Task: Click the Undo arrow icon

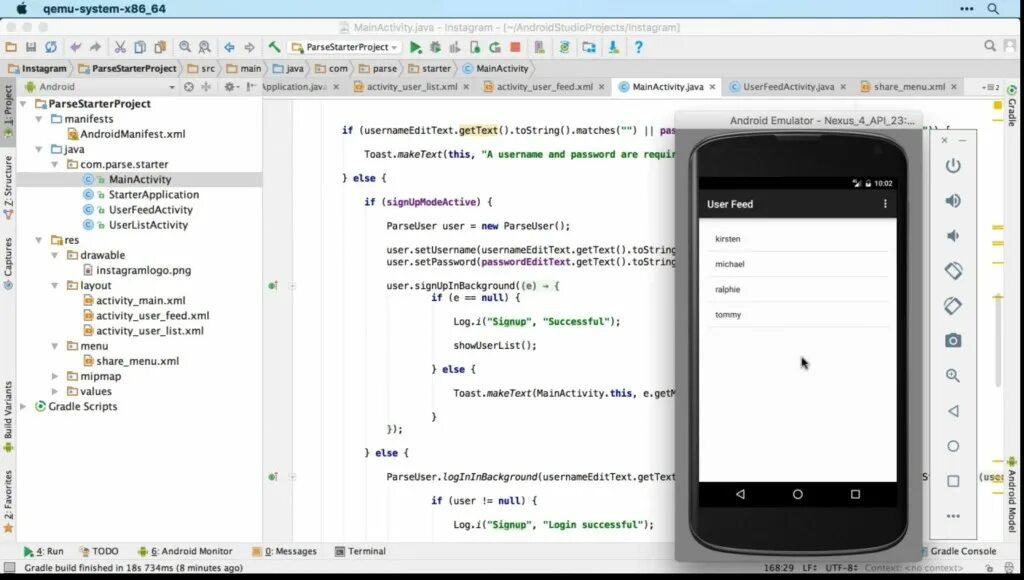Action: pyautogui.click(x=75, y=47)
